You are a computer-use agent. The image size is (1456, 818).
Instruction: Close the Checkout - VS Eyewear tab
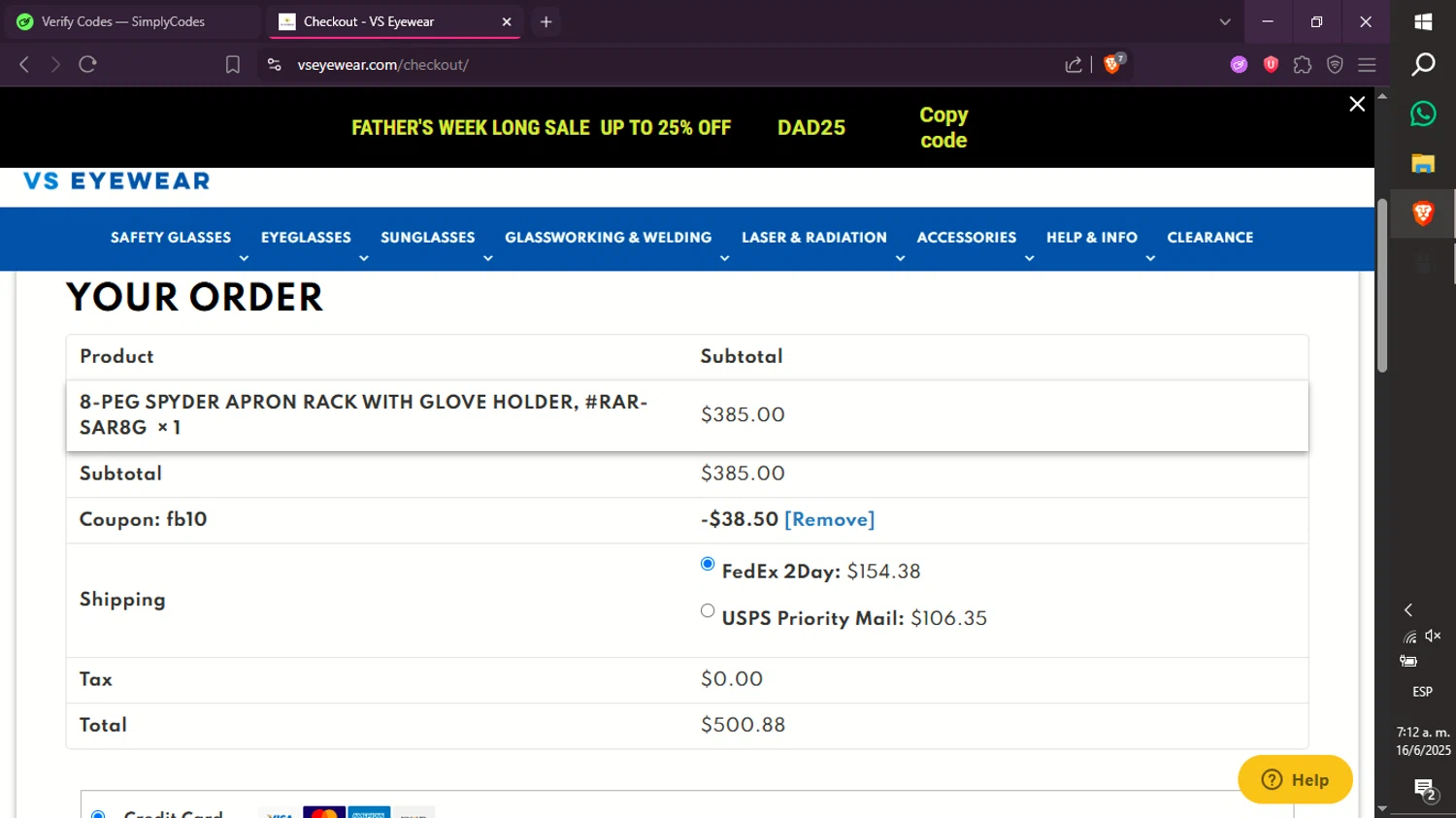pos(507,21)
